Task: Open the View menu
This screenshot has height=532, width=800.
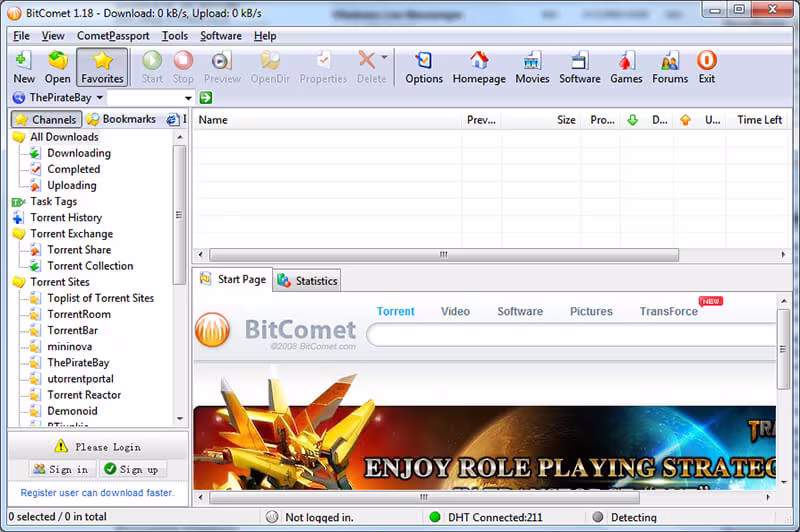Action: [53, 36]
